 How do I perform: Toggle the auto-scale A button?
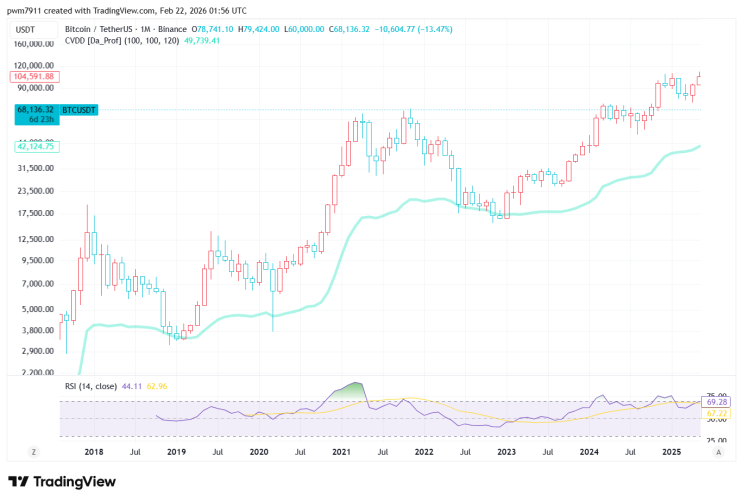[x=718, y=452]
